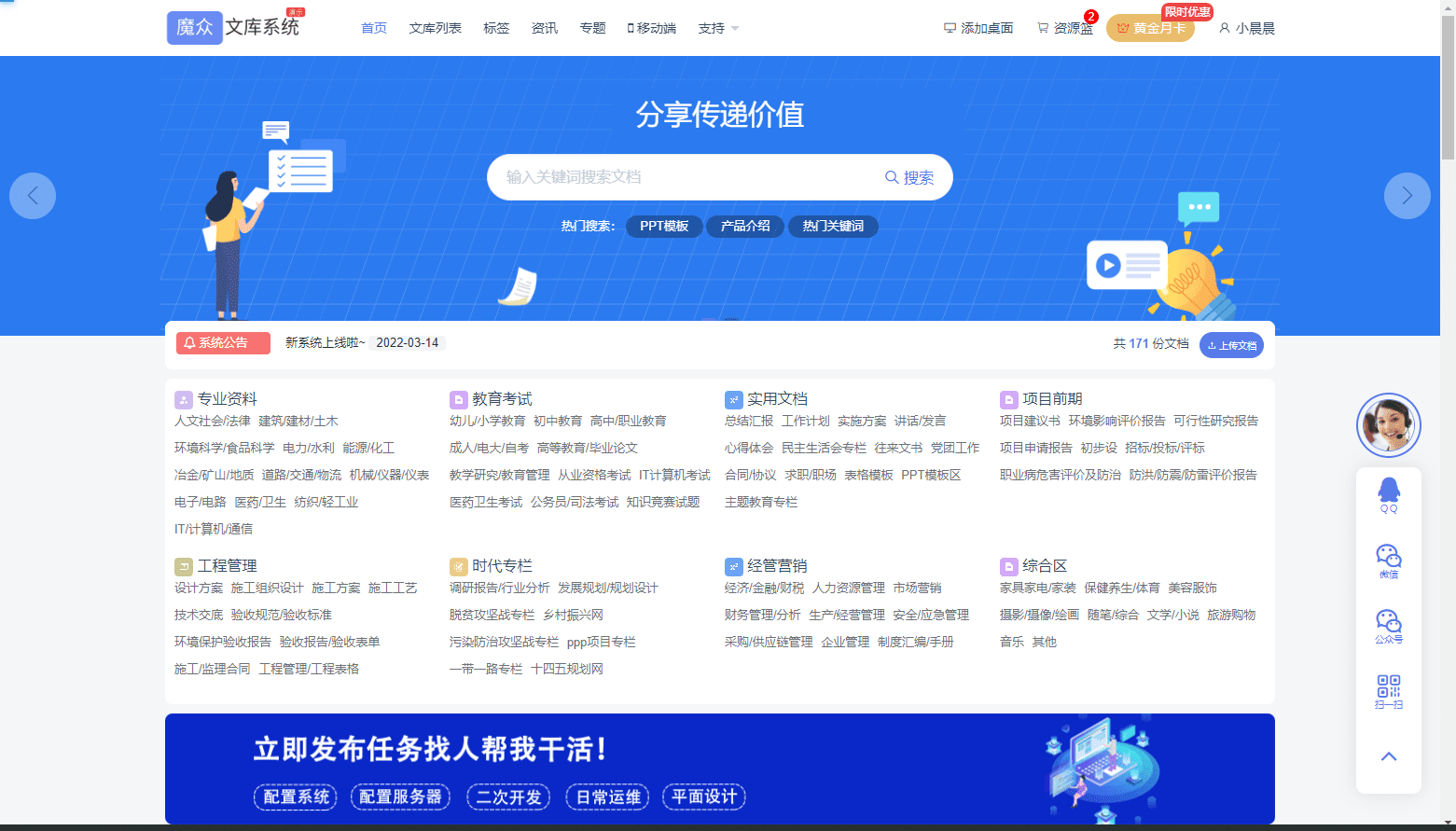Click the 上传文档 upload button
Image resolution: width=1456 pixels, height=831 pixels.
(1231, 345)
